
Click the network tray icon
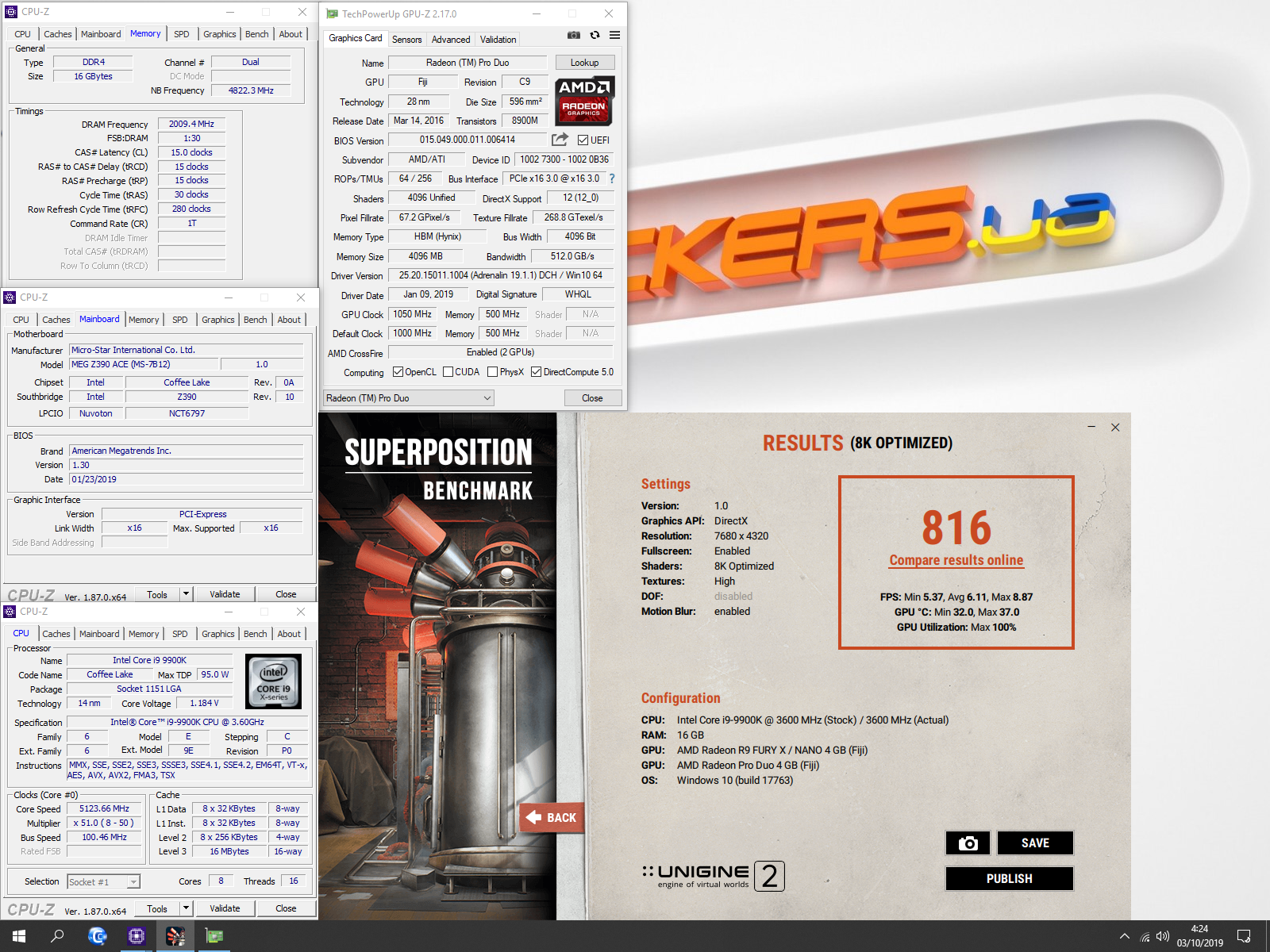click(x=1145, y=937)
